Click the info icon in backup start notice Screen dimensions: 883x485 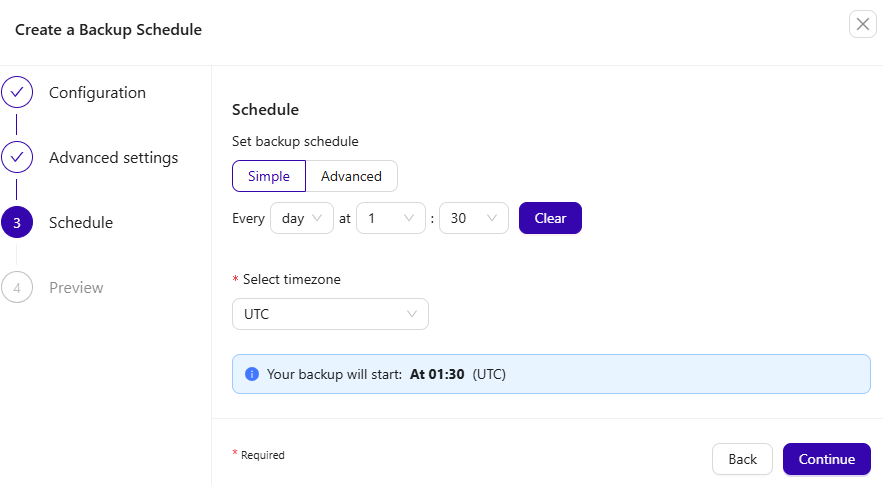[x=252, y=374]
